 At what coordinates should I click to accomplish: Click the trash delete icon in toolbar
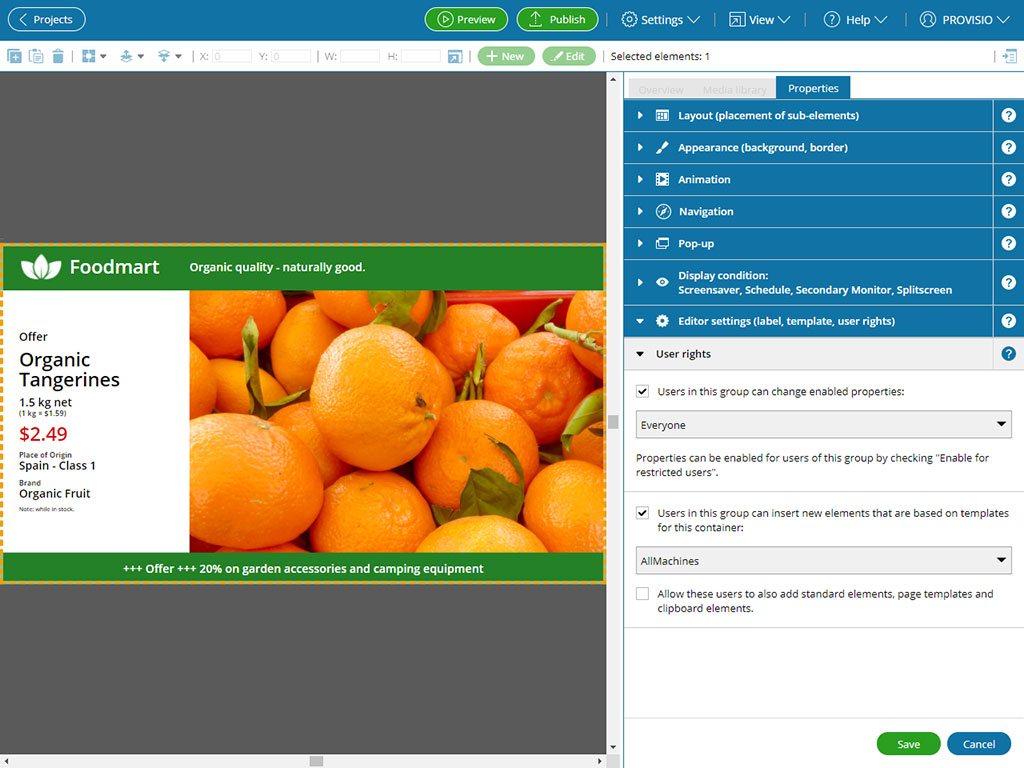coord(58,57)
